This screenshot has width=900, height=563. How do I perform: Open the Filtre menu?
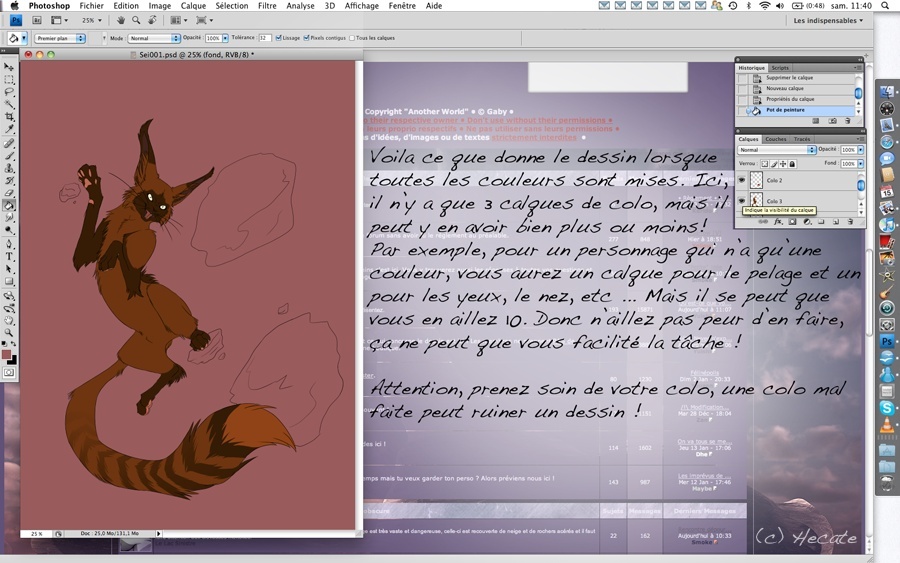(267, 6)
